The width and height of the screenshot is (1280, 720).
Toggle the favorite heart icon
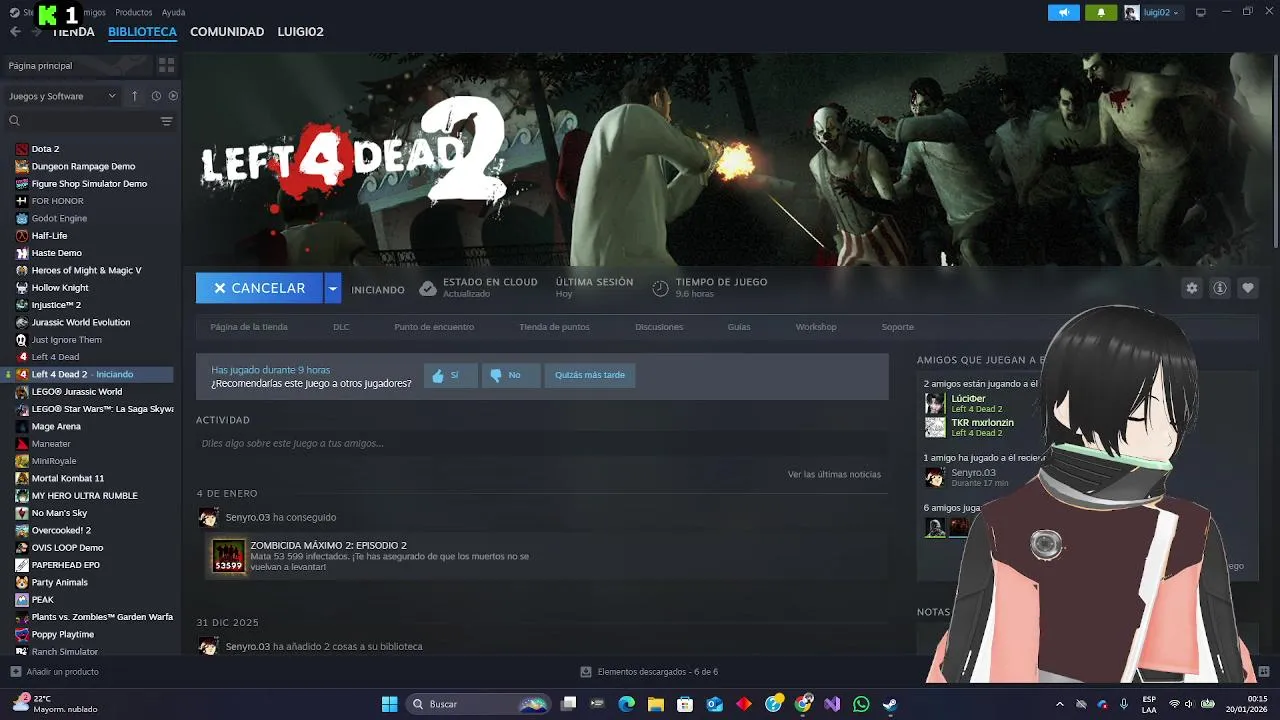pos(1248,288)
